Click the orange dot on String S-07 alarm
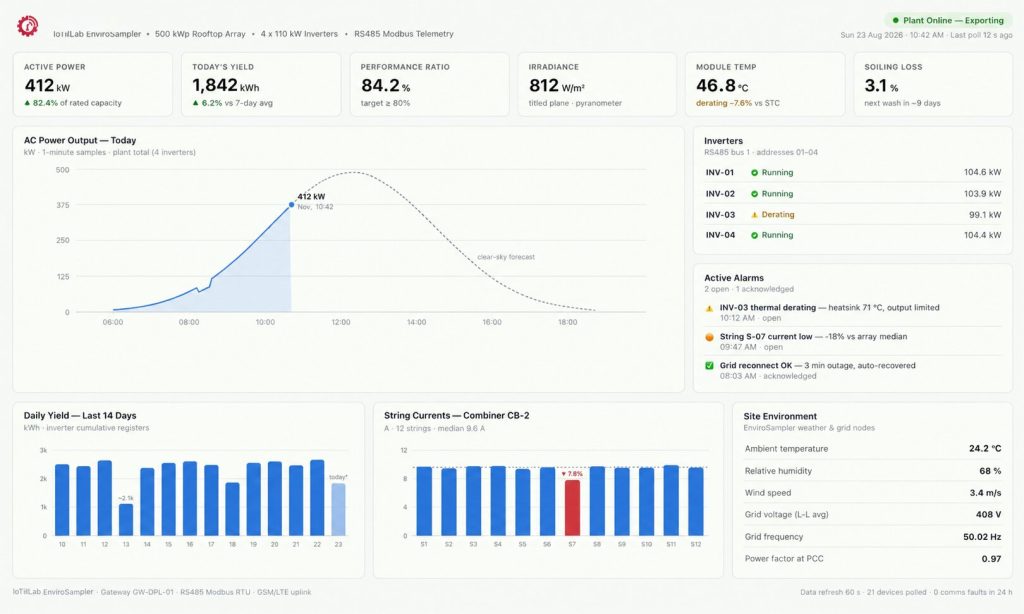This screenshot has height=614, width=1024. pyautogui.click(x=709, y=337)
